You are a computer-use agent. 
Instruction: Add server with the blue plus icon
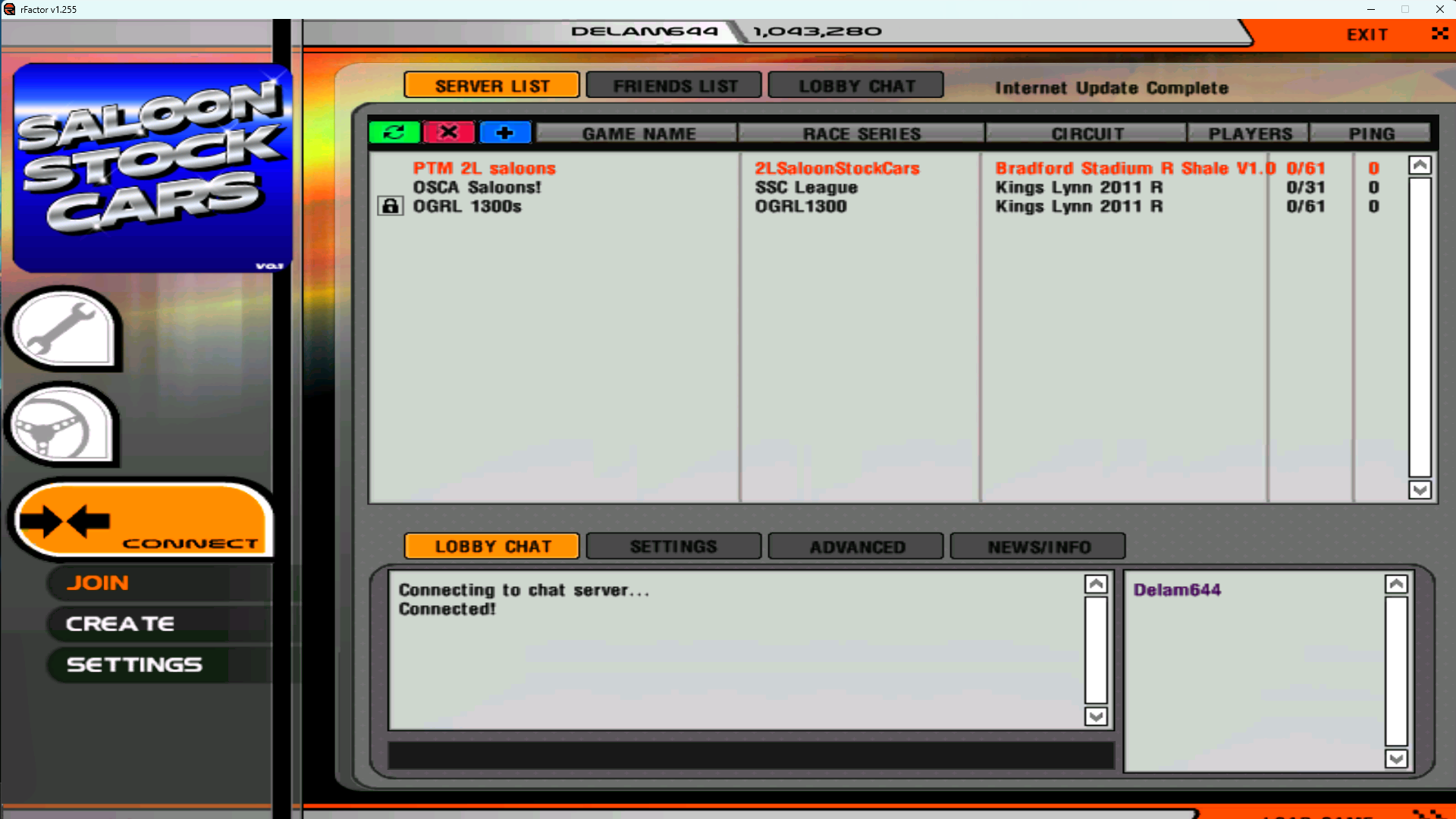505,133
